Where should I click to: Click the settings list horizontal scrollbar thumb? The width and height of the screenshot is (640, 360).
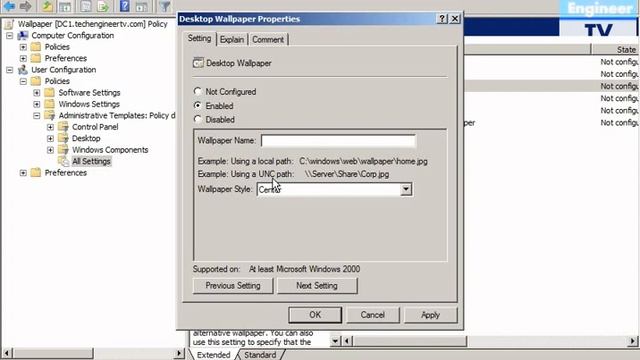409,340
